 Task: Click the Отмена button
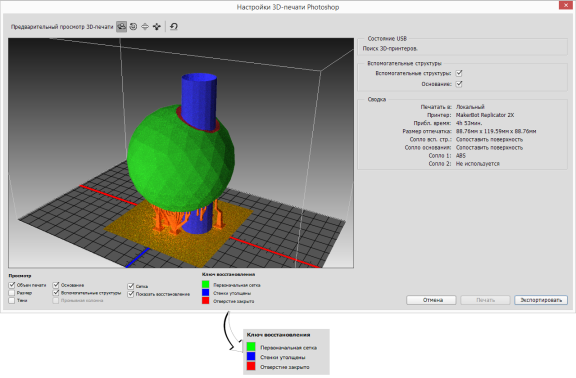(x=431, y=300)
